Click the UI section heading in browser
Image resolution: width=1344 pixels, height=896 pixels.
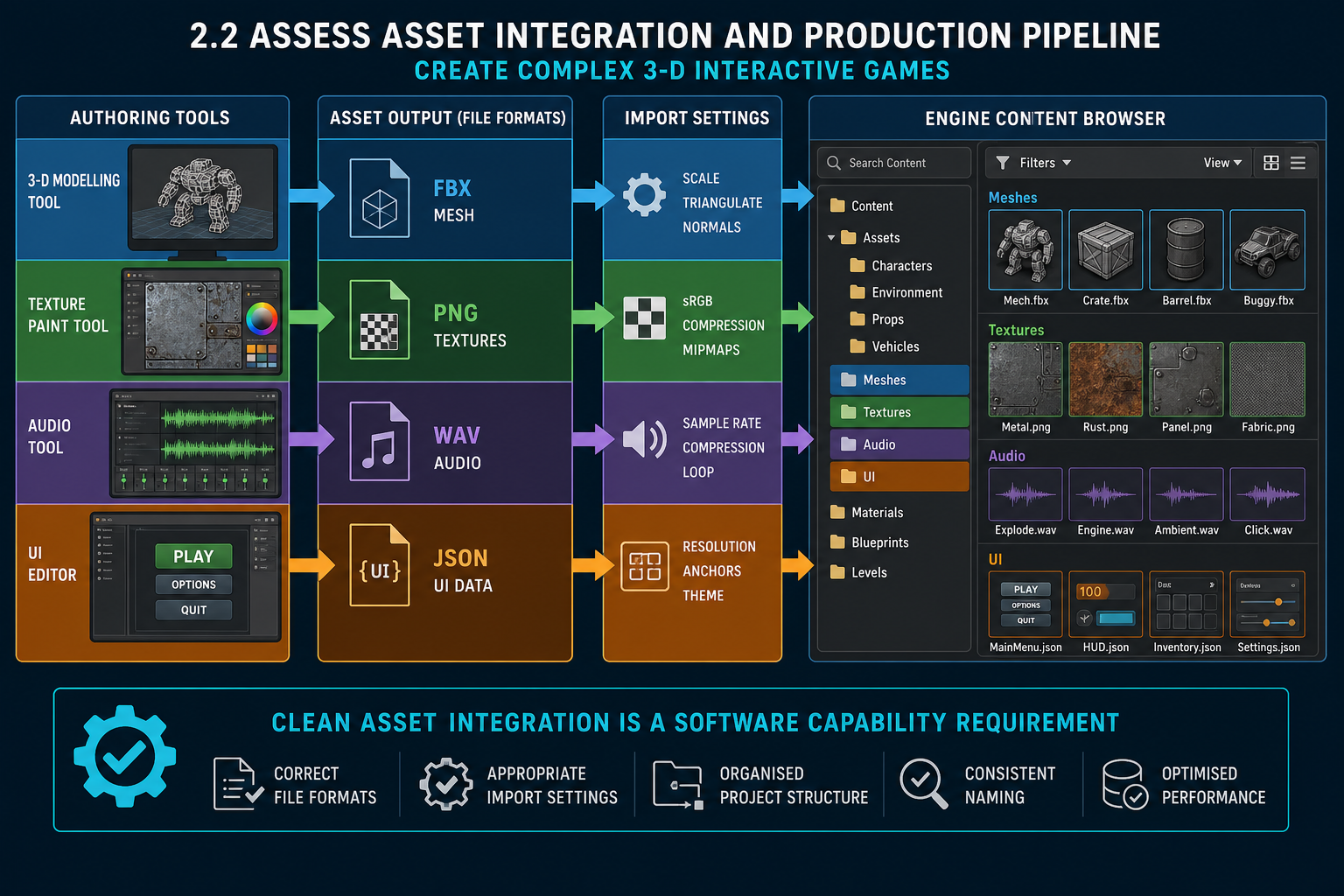point(995,559)
